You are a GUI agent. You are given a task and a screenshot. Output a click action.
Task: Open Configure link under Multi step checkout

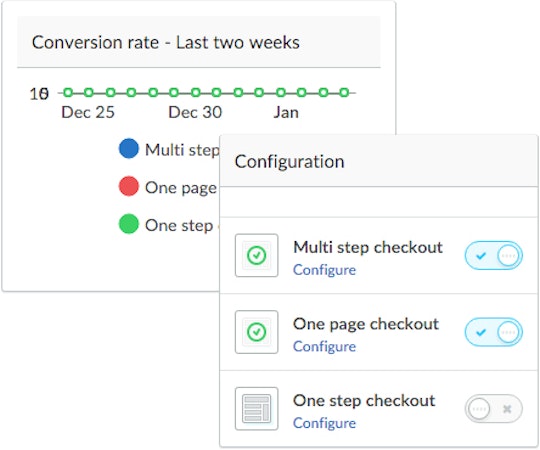(324, 270)
